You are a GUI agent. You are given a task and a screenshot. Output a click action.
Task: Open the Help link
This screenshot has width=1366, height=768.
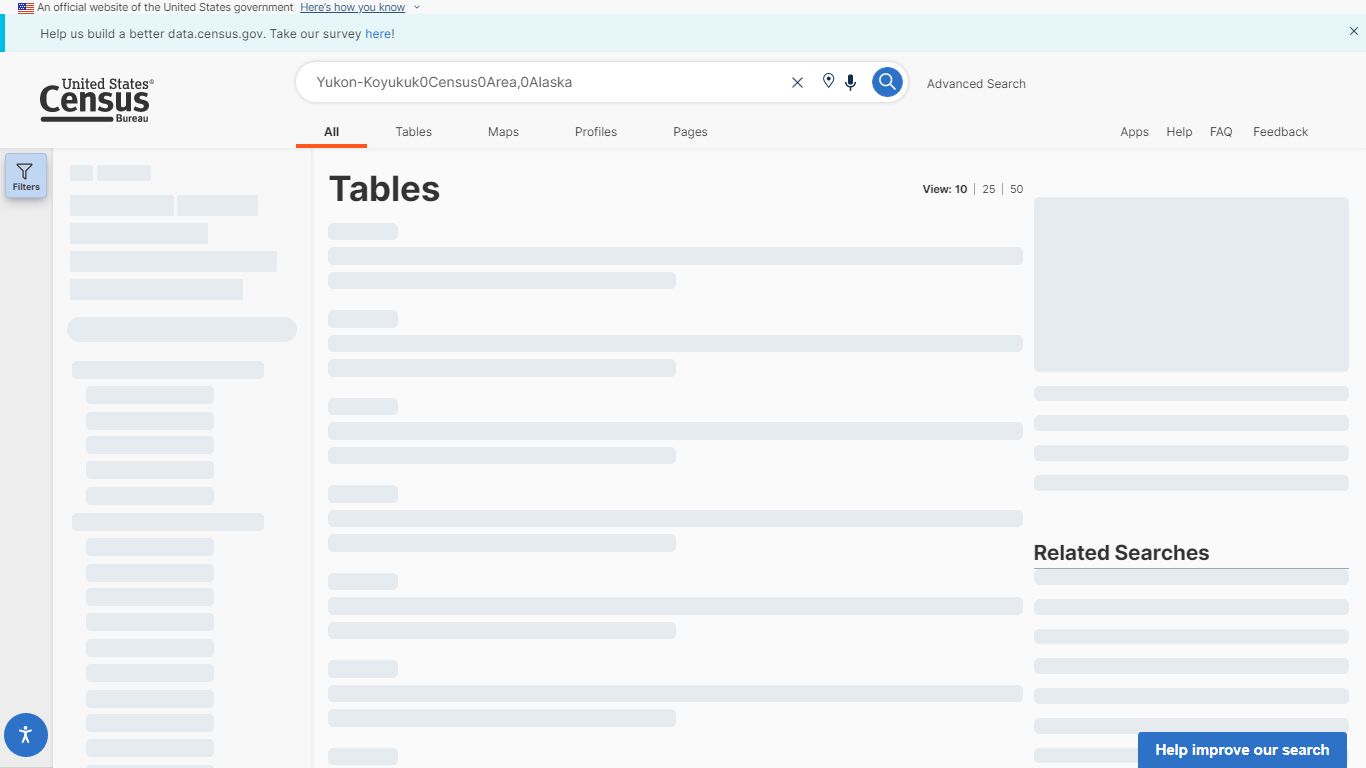pos(1179,132)
